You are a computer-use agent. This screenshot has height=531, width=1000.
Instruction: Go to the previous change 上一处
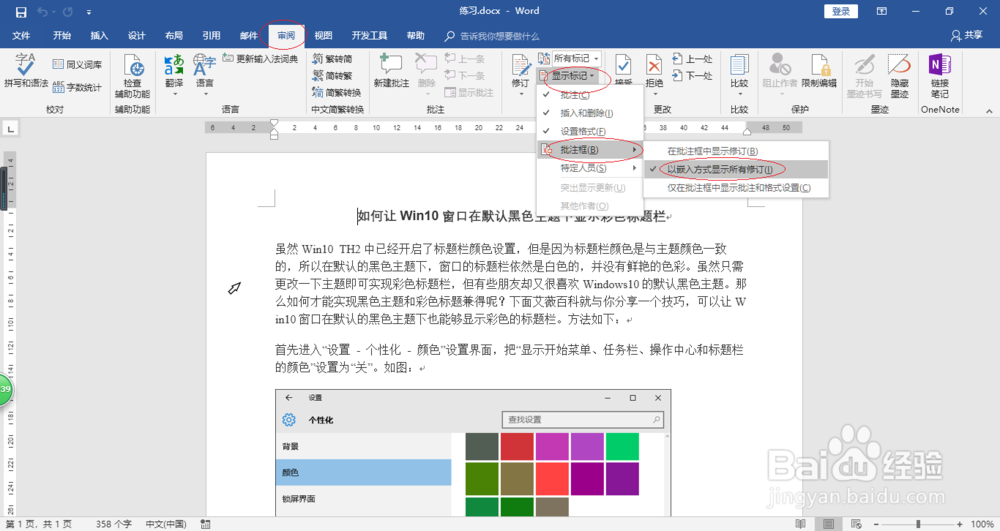(692, 59)
